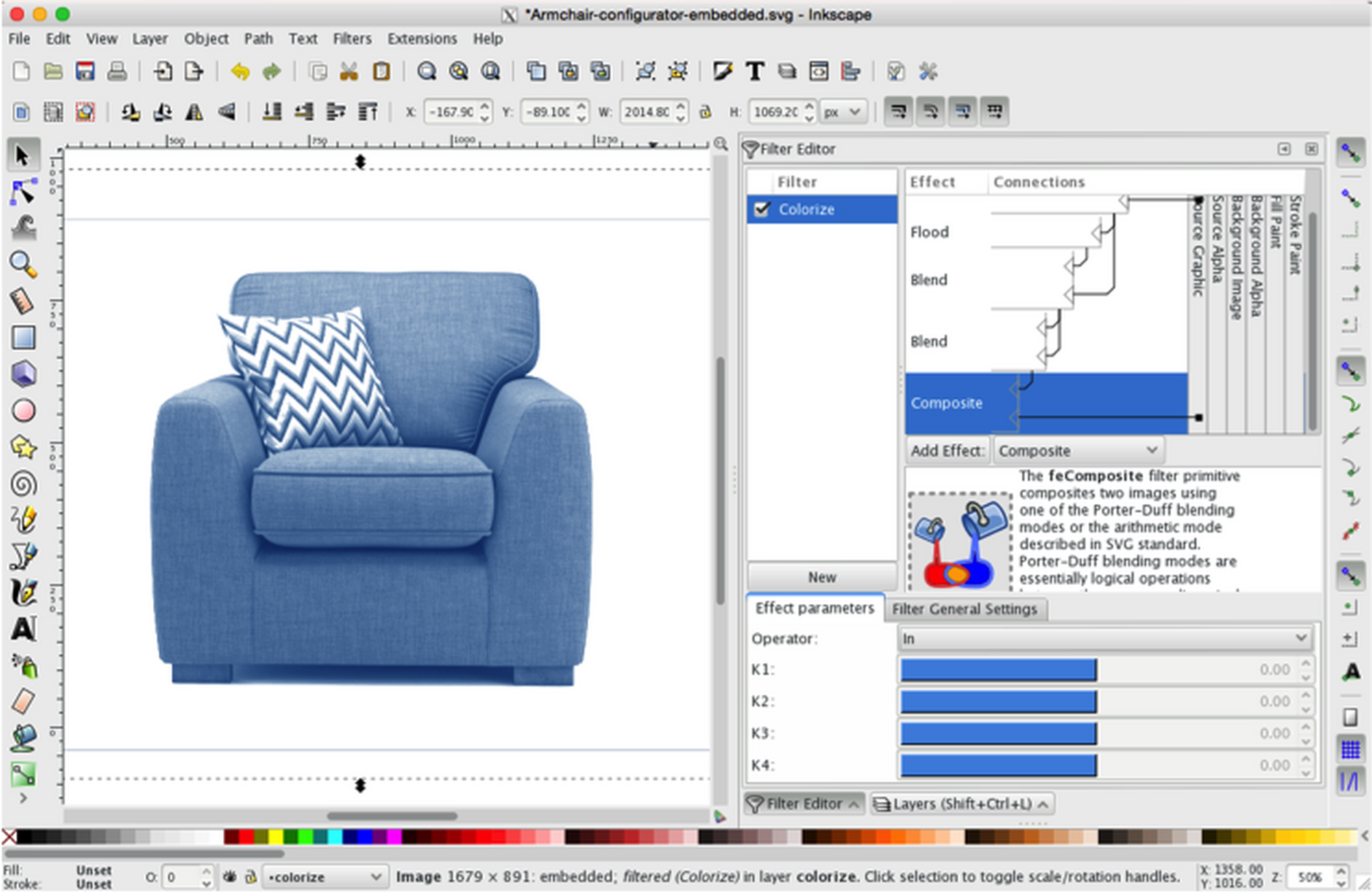The width and height of the screenshot is (1372, 893).
Task: Select the Node editing tool
Action: [x=23, y=192]
